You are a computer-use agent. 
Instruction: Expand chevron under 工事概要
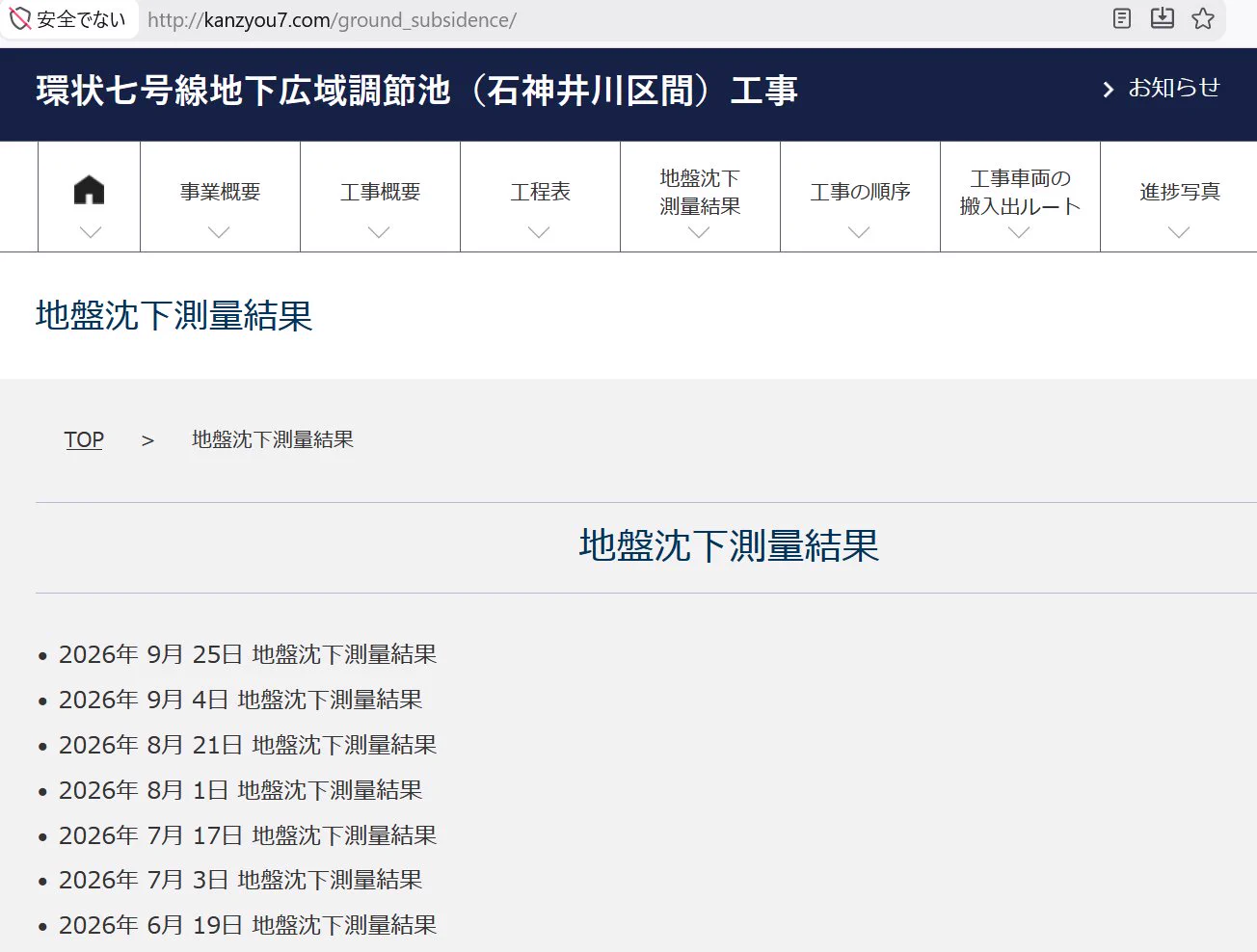379,232
